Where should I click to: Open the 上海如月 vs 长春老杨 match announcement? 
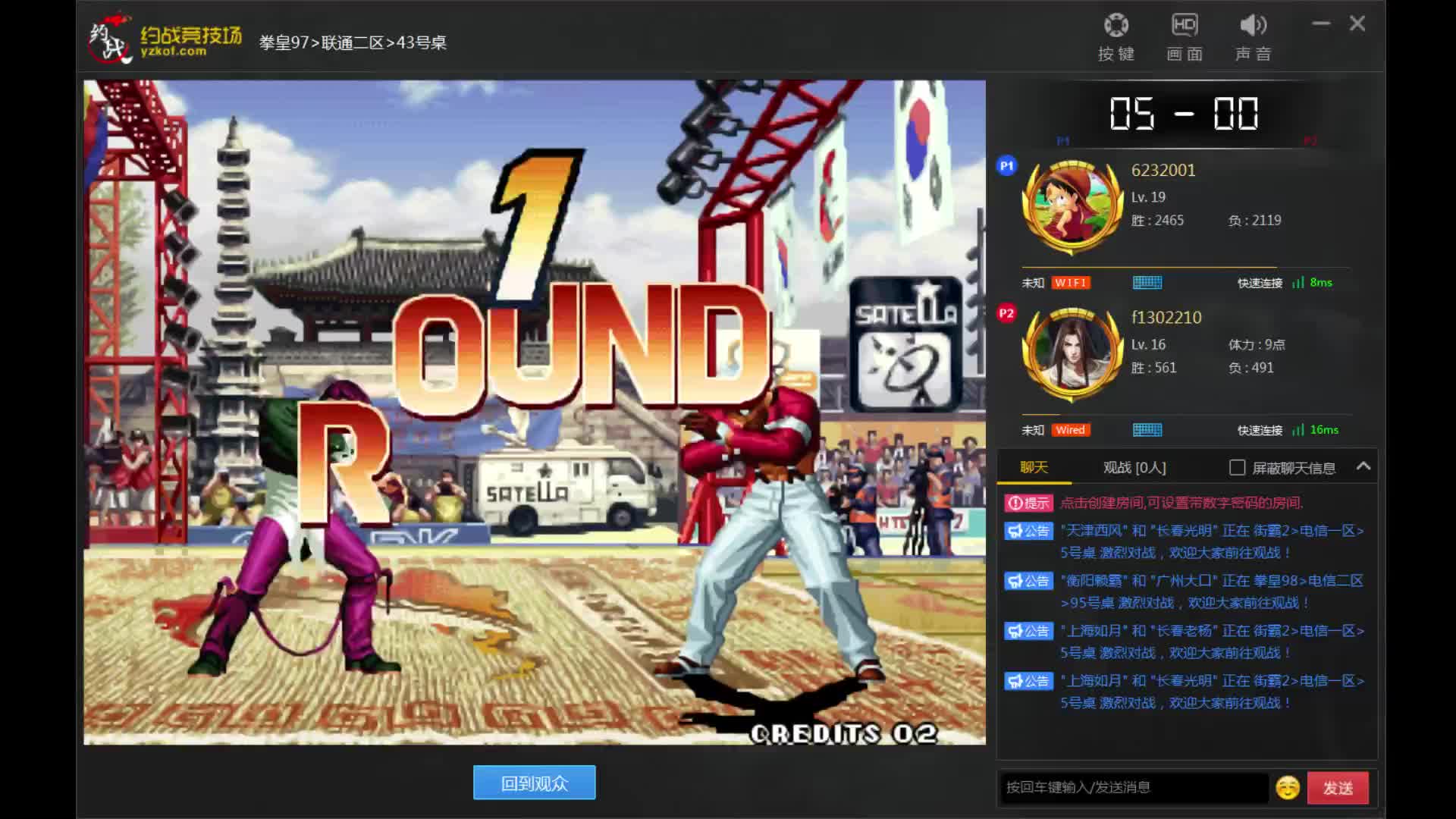[1212, 642]
